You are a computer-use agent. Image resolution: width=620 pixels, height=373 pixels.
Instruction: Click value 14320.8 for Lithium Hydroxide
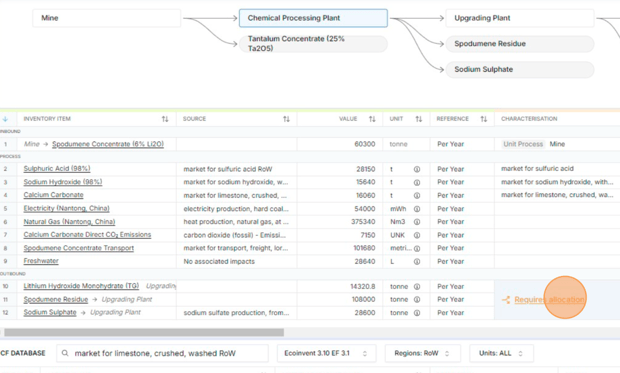[x=363, y=287]
